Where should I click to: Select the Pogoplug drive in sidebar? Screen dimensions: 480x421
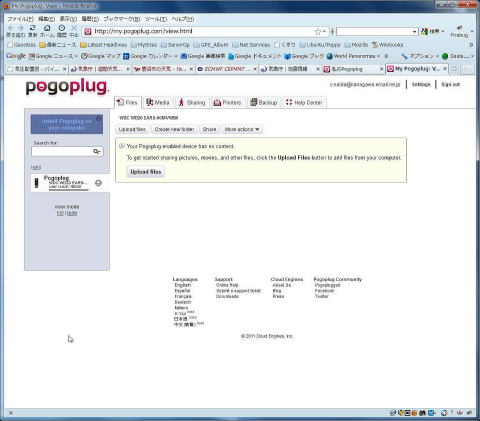point(67,183)
